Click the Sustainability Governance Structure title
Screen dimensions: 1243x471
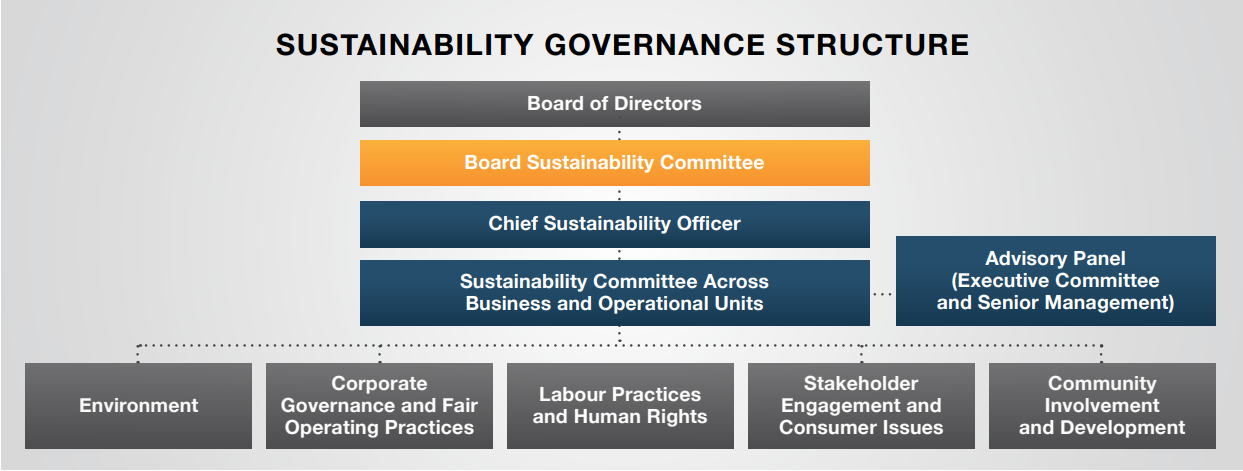[x=622, y=45]
